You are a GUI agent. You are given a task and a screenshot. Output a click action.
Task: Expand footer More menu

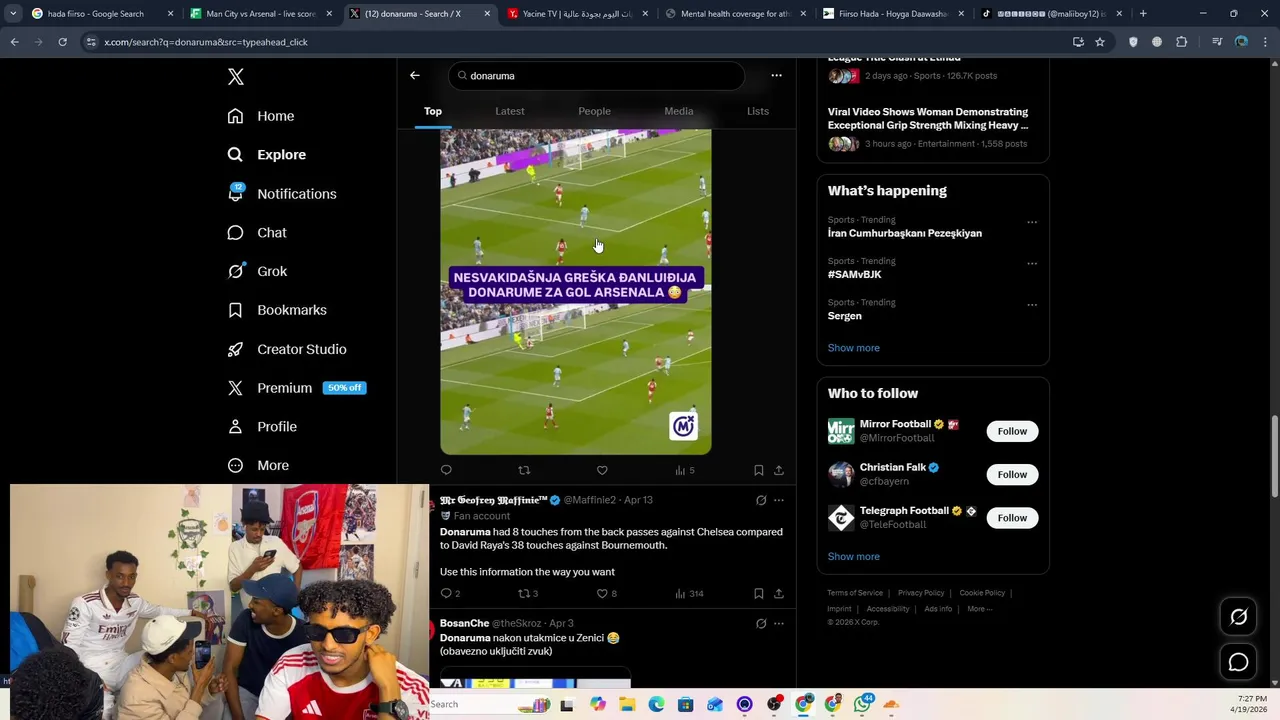tap(979, 609)
